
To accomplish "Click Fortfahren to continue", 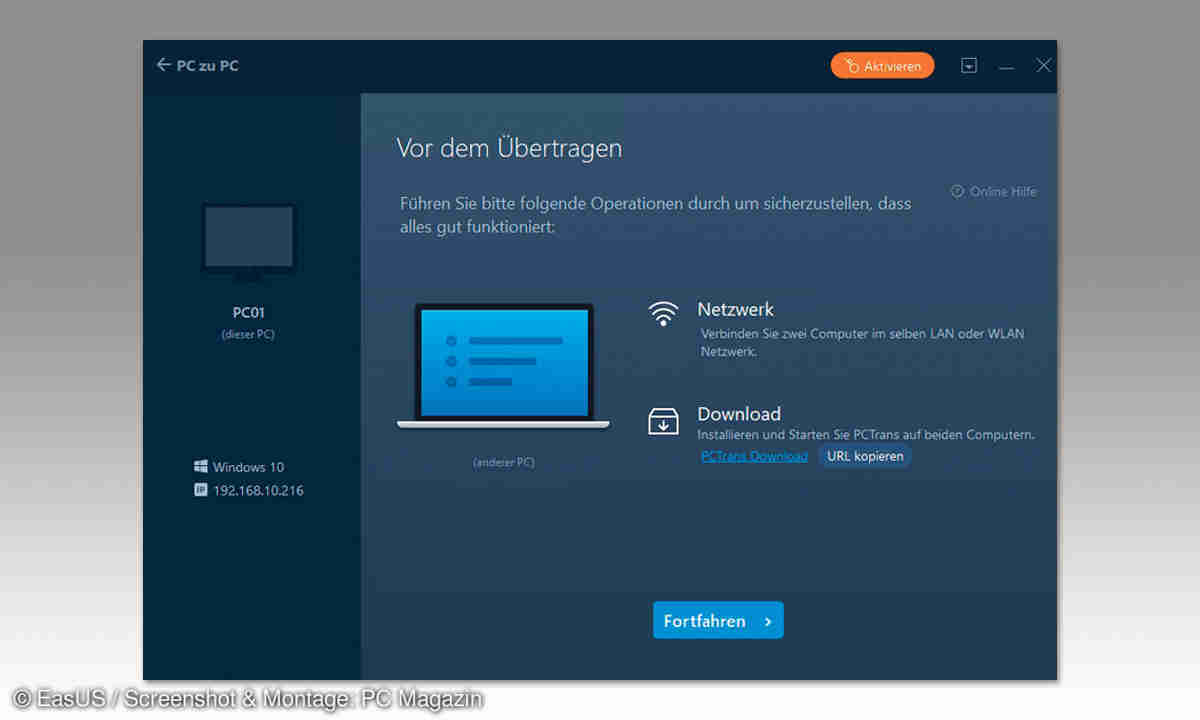I will click(718, 621).
